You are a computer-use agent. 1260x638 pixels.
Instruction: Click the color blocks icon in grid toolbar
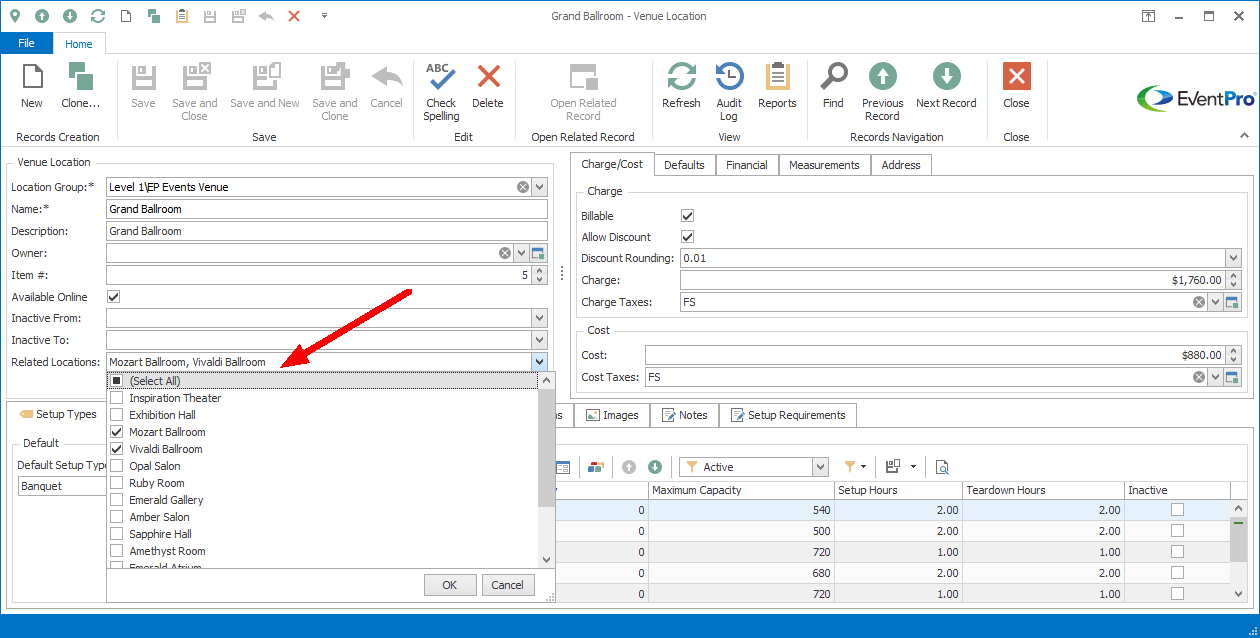596,467
